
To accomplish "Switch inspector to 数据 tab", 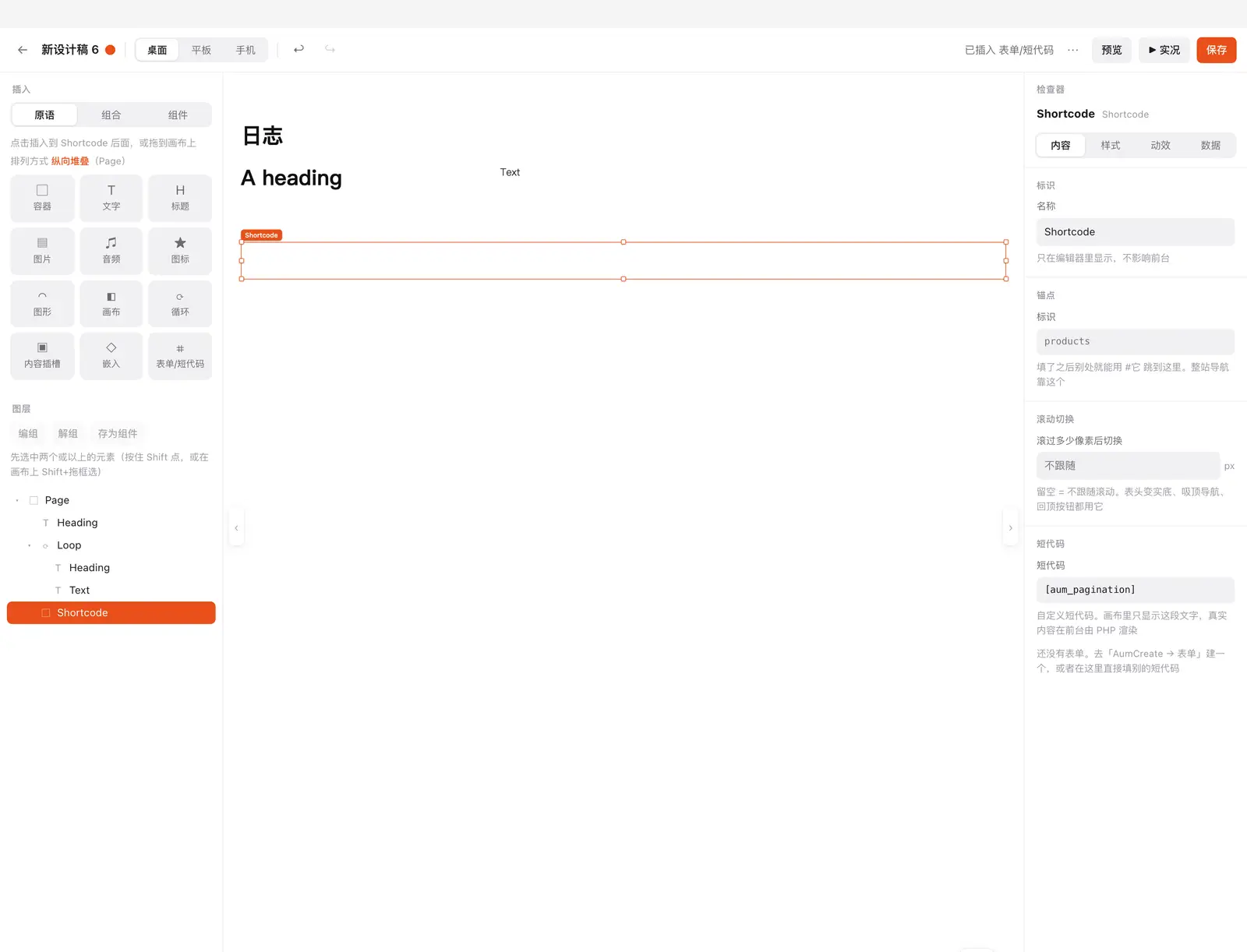I will [1210, 145].
